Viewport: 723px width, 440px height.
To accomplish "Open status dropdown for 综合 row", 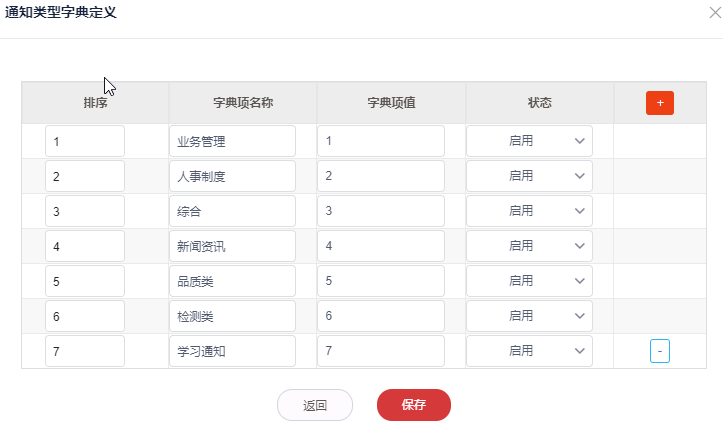I will point(530,211).
